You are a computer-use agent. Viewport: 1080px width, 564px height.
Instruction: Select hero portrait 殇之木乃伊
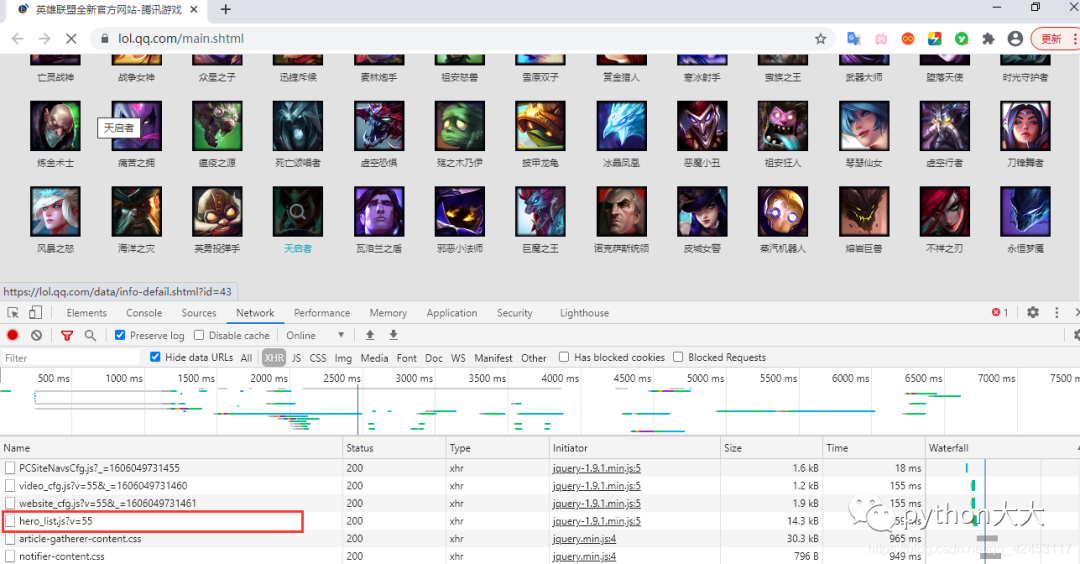(460, 125)
